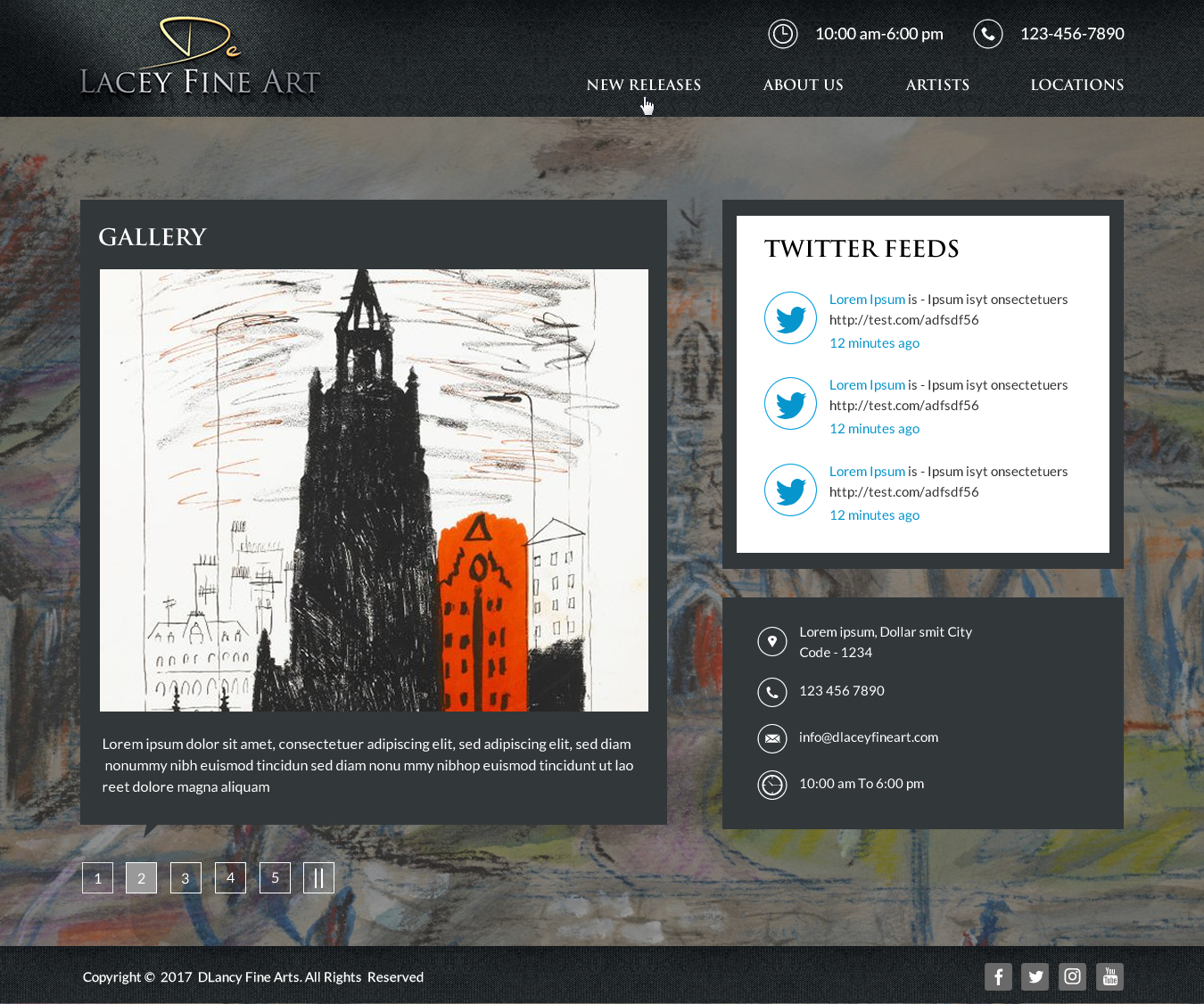
Task: Open the New Releases menu item
Action: coord(644,85)
